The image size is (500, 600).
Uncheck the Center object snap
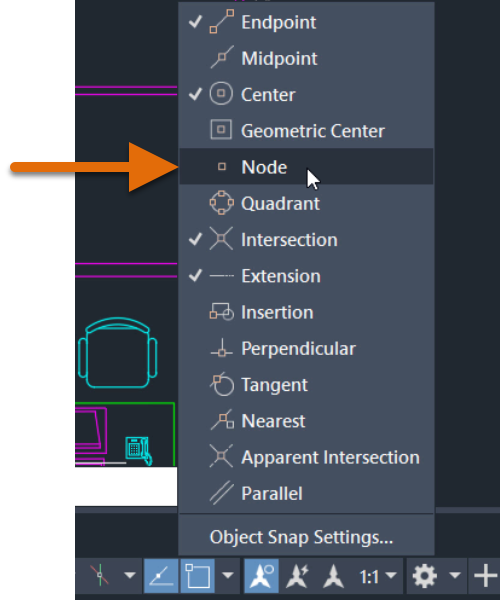click(x=306, y=95)
